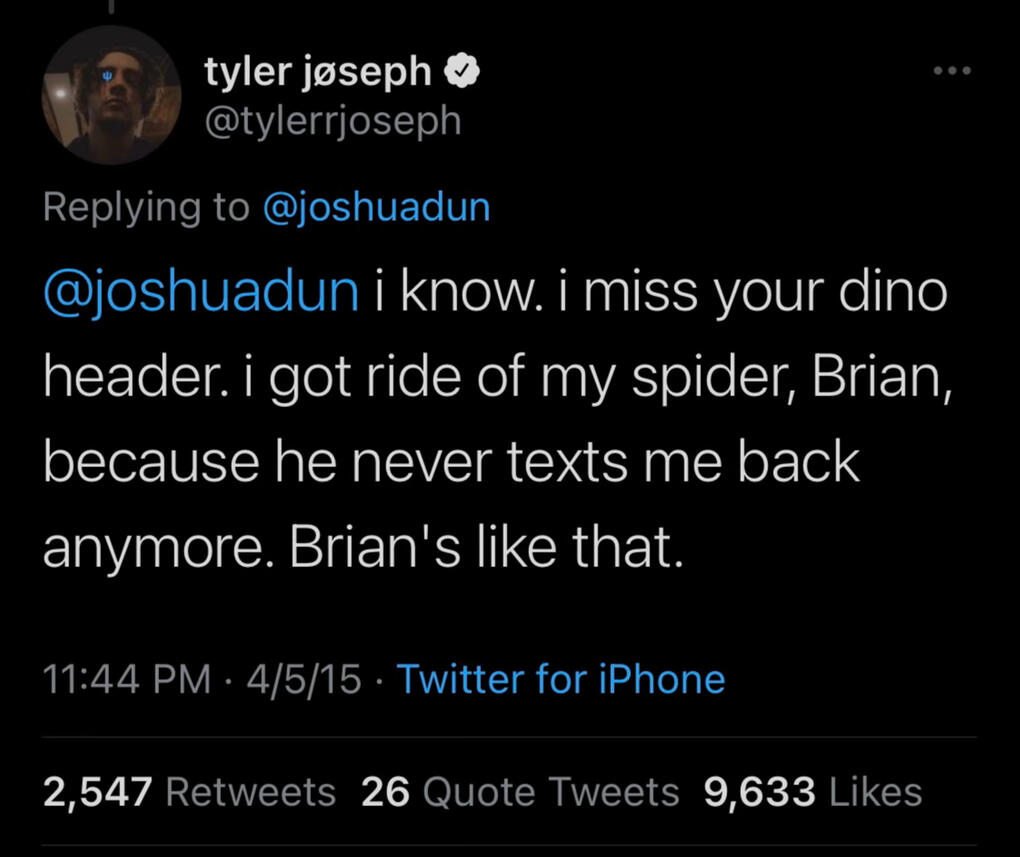This screenshot has width=1020, height=857.
Task: Open tyler jøseph's profile picture
Action: pyautogui.click(x=111, y=95)
